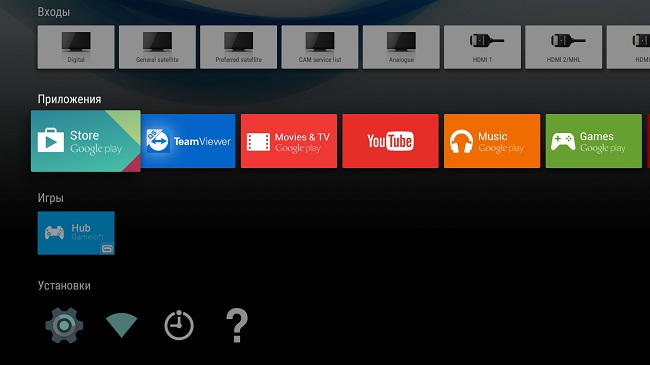Select the General satellite input
The image size is (650, 365).
tap(157, 47)
